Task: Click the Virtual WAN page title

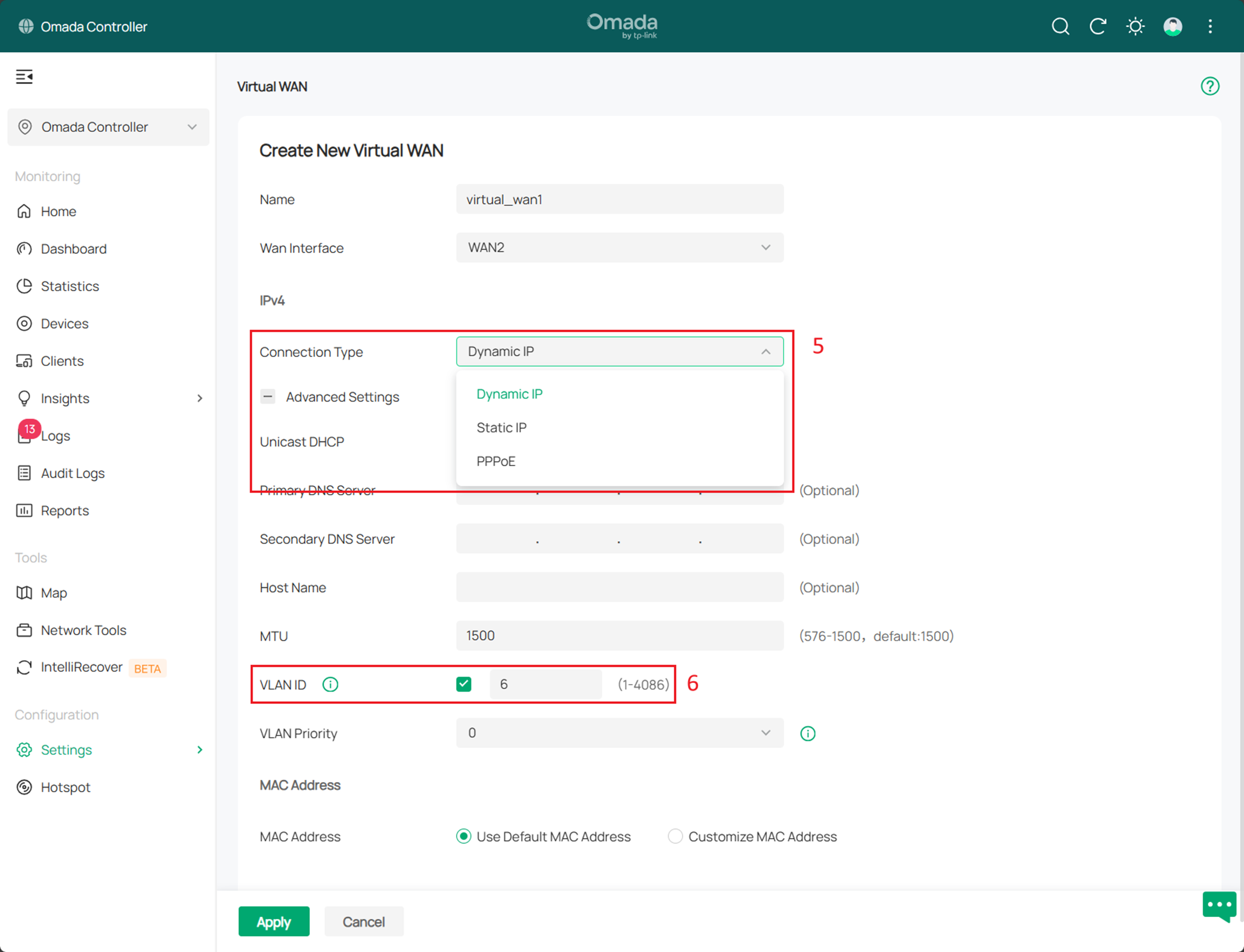Action: (272, 87)
